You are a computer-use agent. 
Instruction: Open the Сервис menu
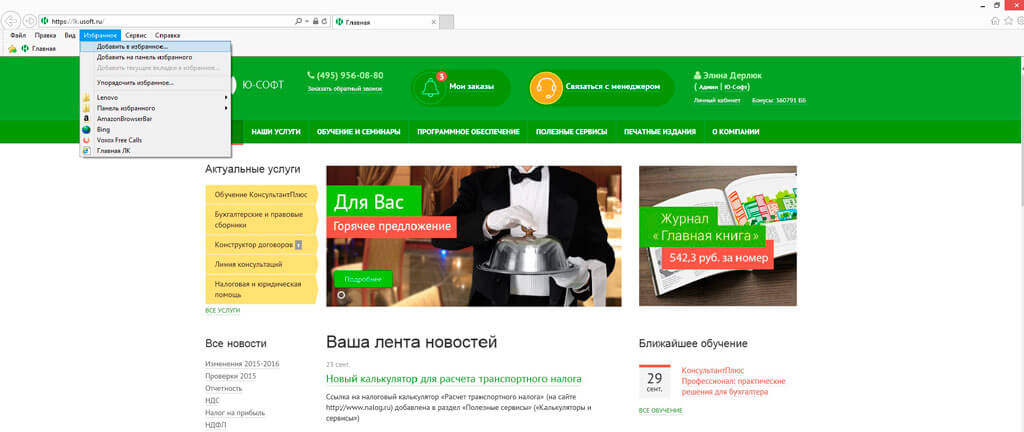coord(138,35)
